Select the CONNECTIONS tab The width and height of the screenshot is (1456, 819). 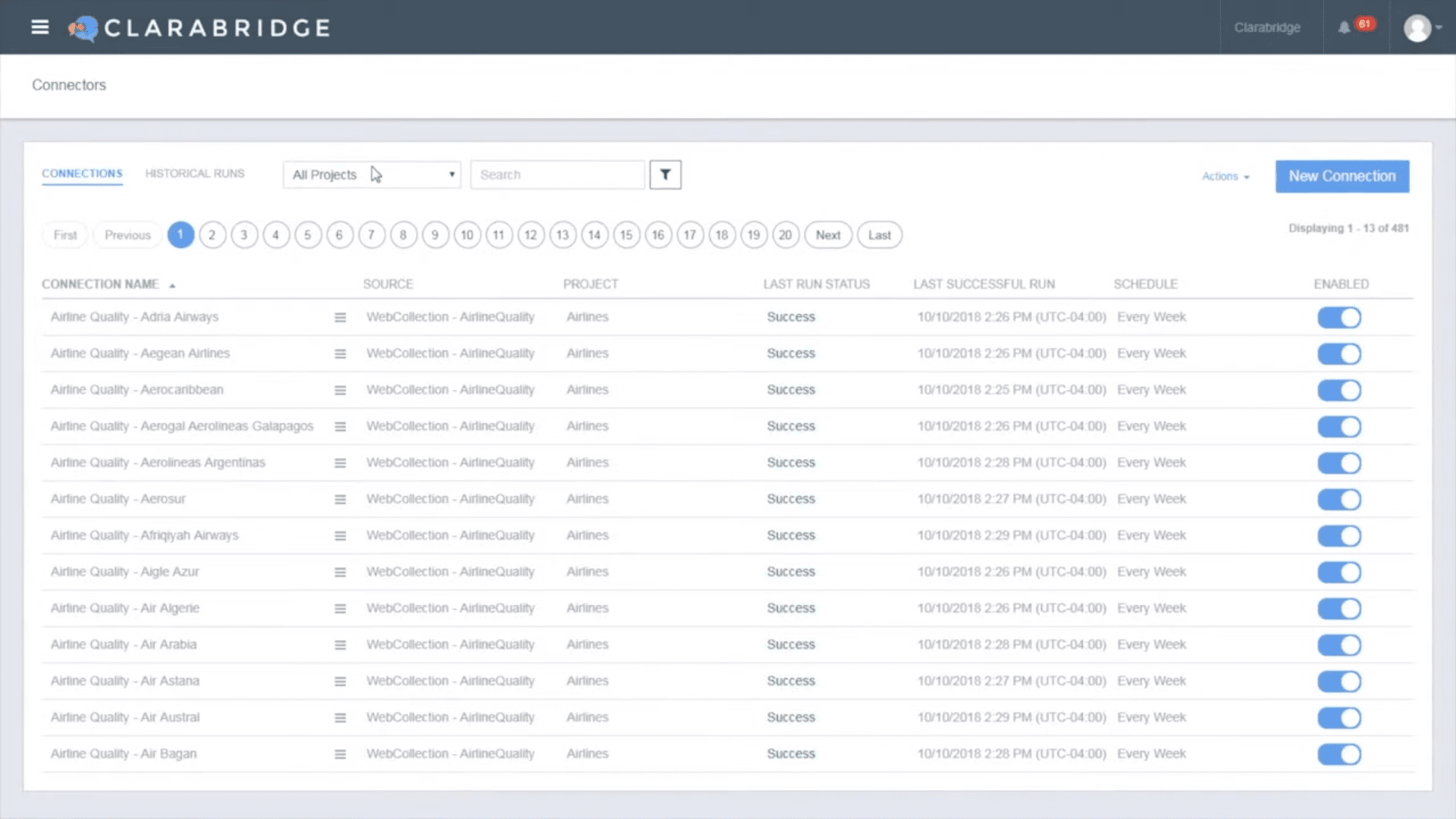click(81, 173)
